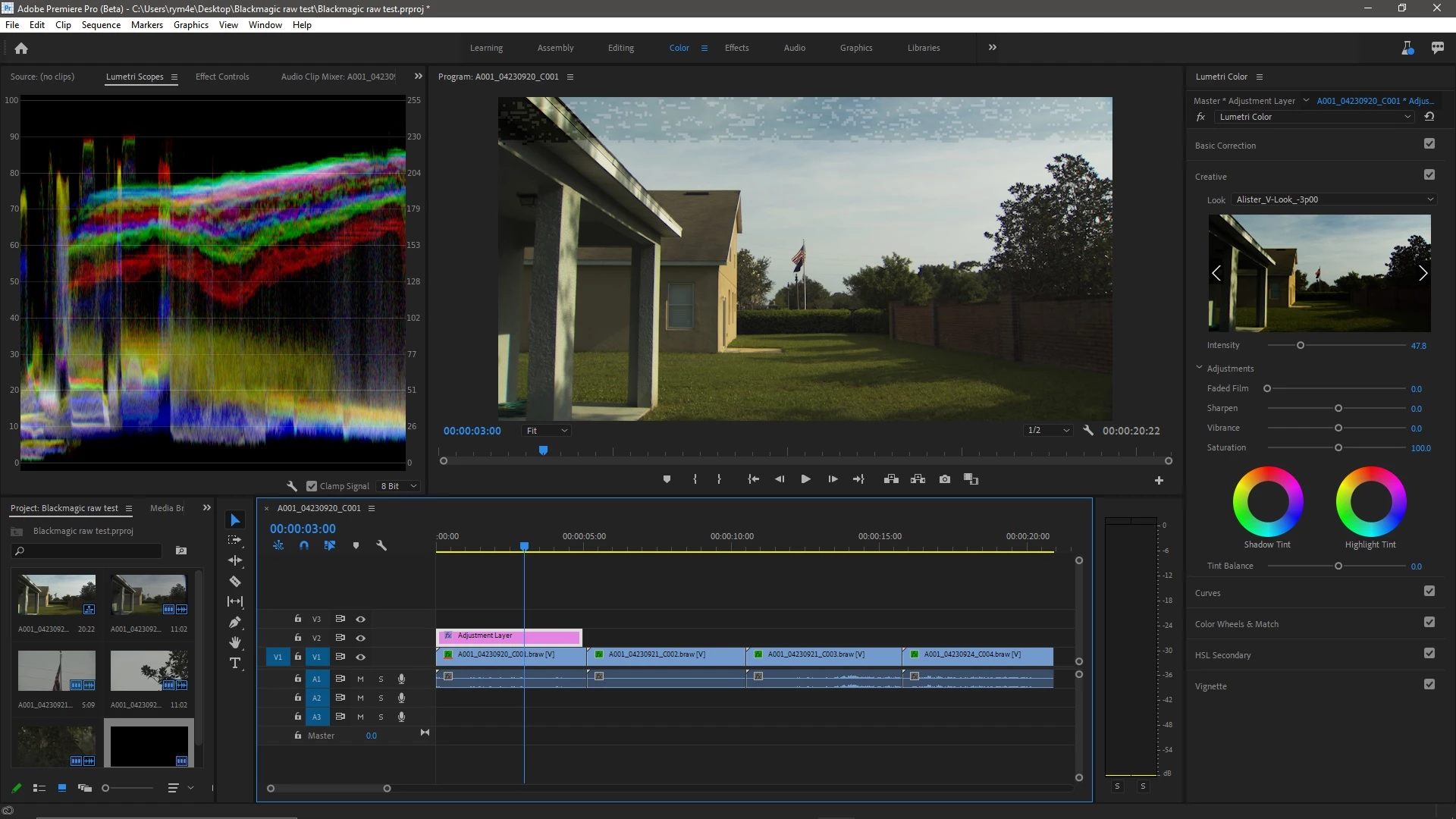Select the Pen tool in timeline toolbox
The height and width of the screenshot is (819, 1456).
[x=235, y=622]
